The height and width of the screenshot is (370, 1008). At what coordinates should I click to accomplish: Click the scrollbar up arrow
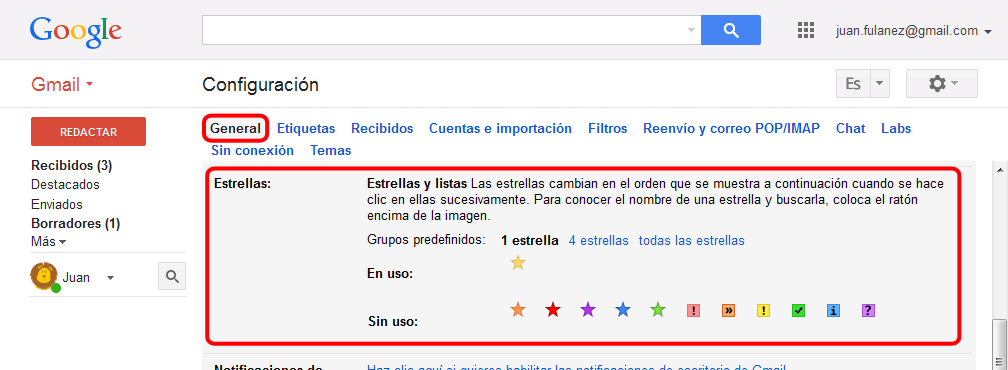click(x=1000, y=169)
